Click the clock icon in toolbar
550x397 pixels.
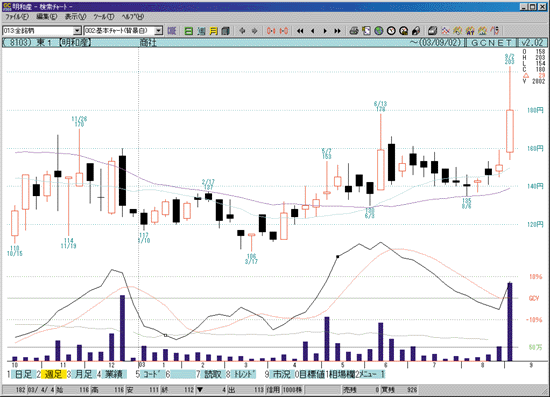(391, 31)
